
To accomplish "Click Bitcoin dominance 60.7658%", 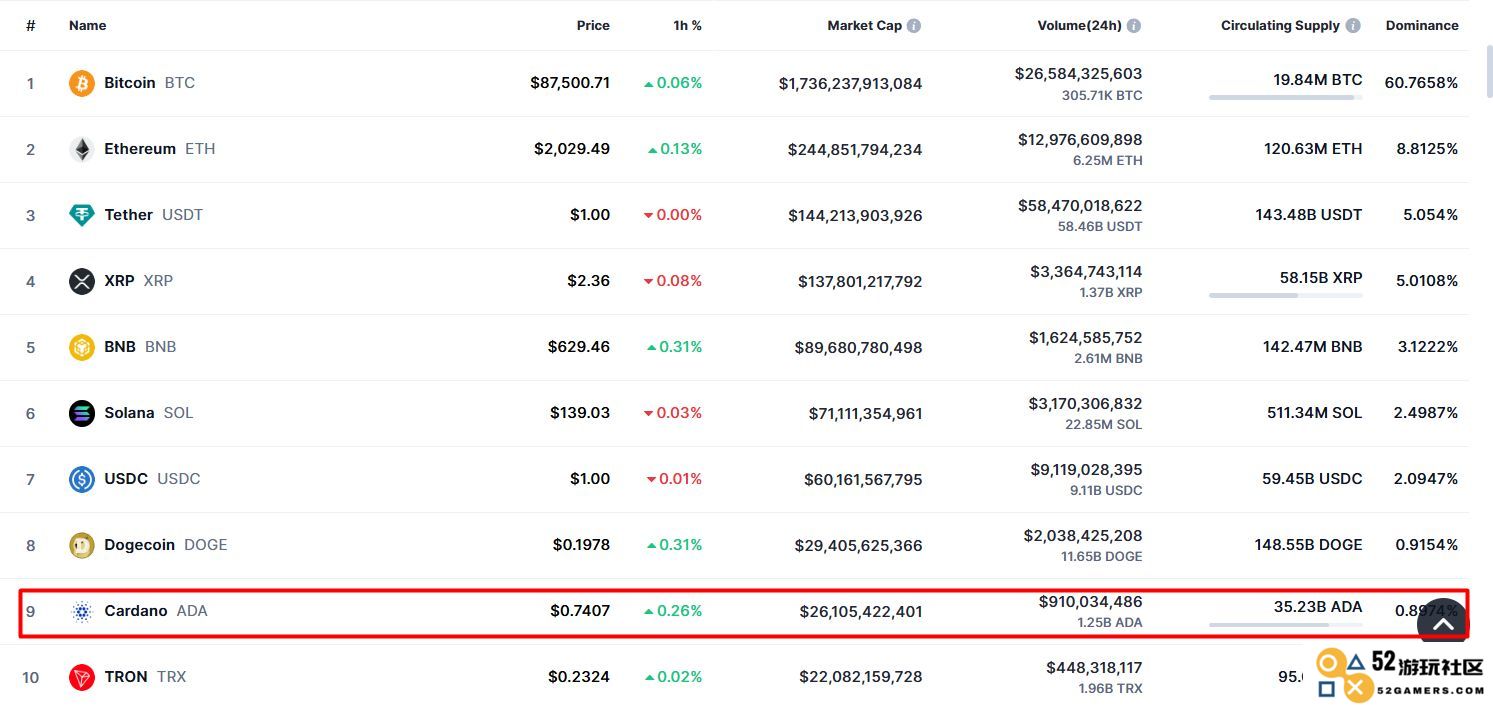I will 1421,83.
